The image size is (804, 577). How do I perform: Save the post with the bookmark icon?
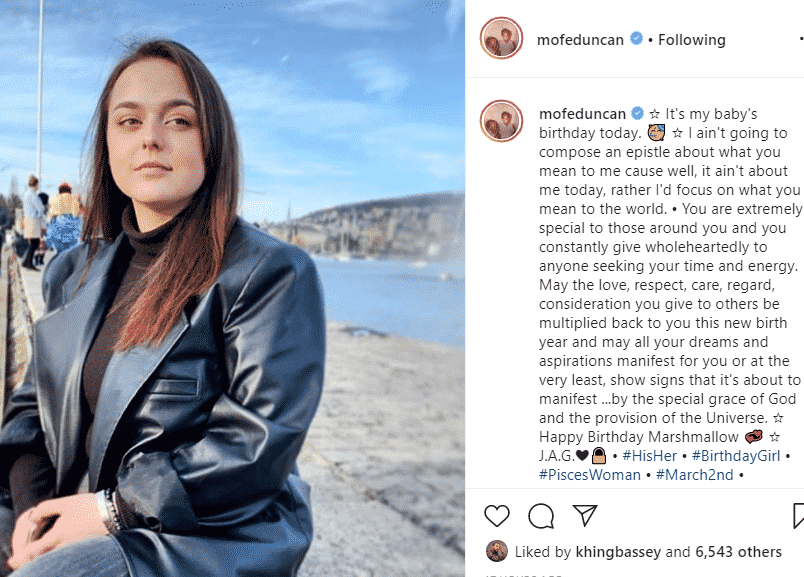[x=798, y=515]
